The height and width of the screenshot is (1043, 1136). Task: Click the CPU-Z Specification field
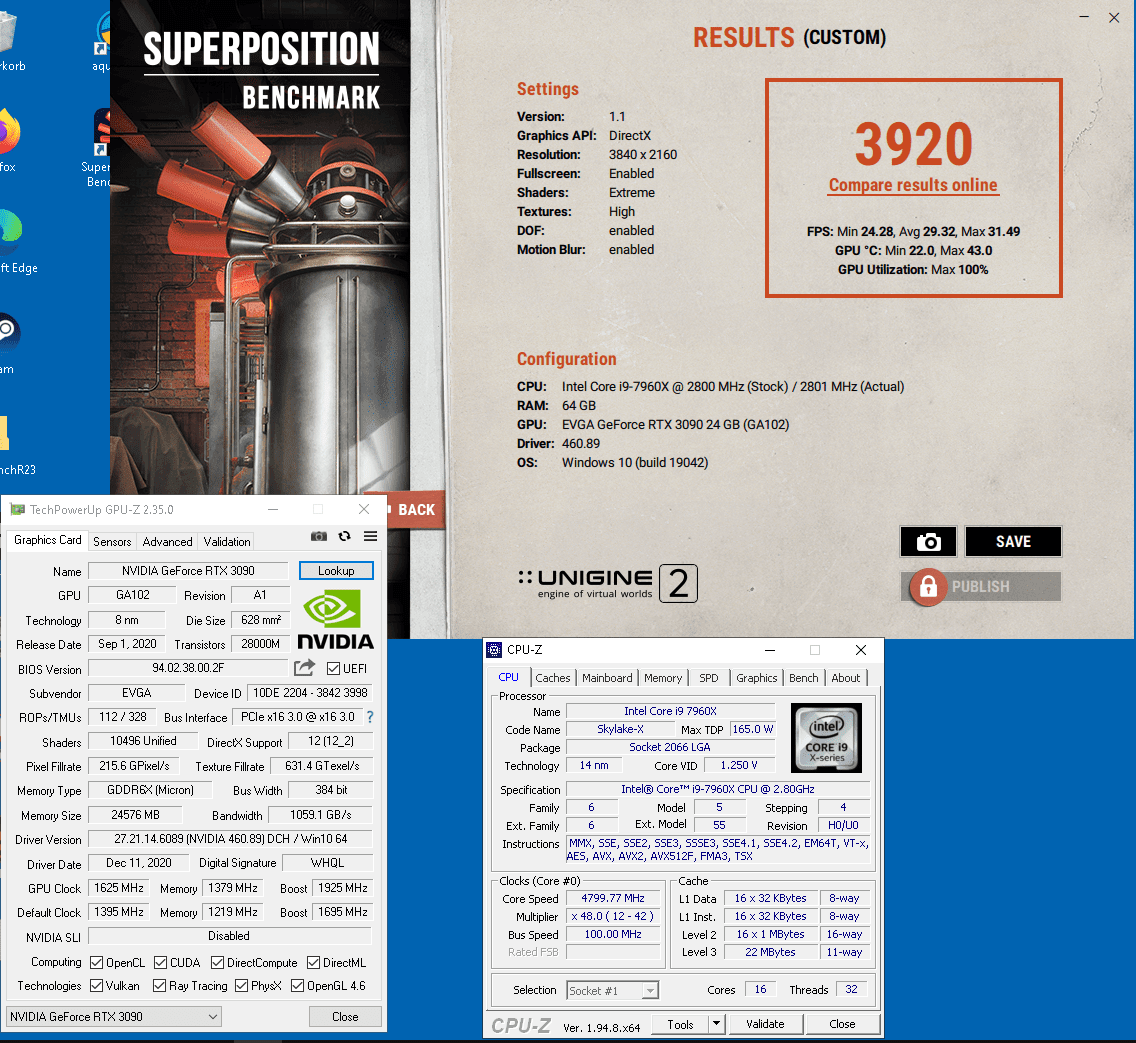717,789
